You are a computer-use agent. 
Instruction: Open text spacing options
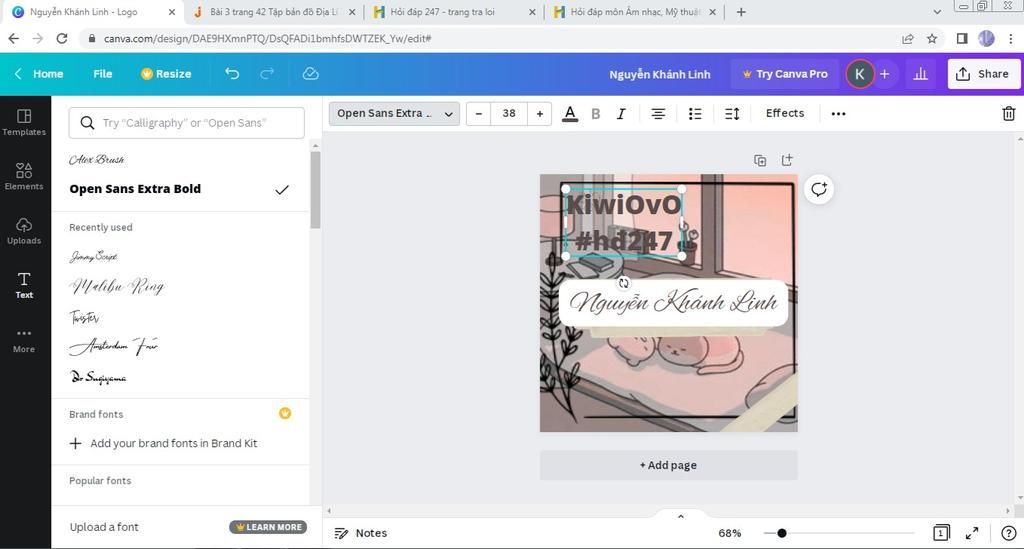(x=732, y=114)
